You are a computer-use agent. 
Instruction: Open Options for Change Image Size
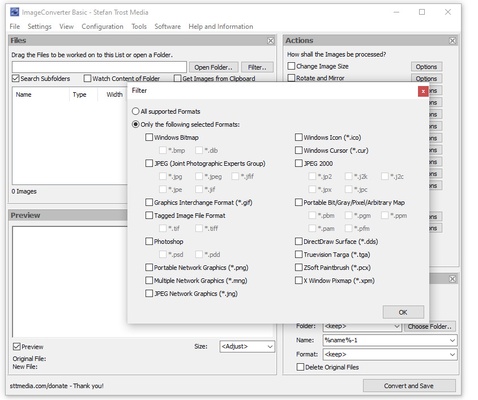point(426,67)
